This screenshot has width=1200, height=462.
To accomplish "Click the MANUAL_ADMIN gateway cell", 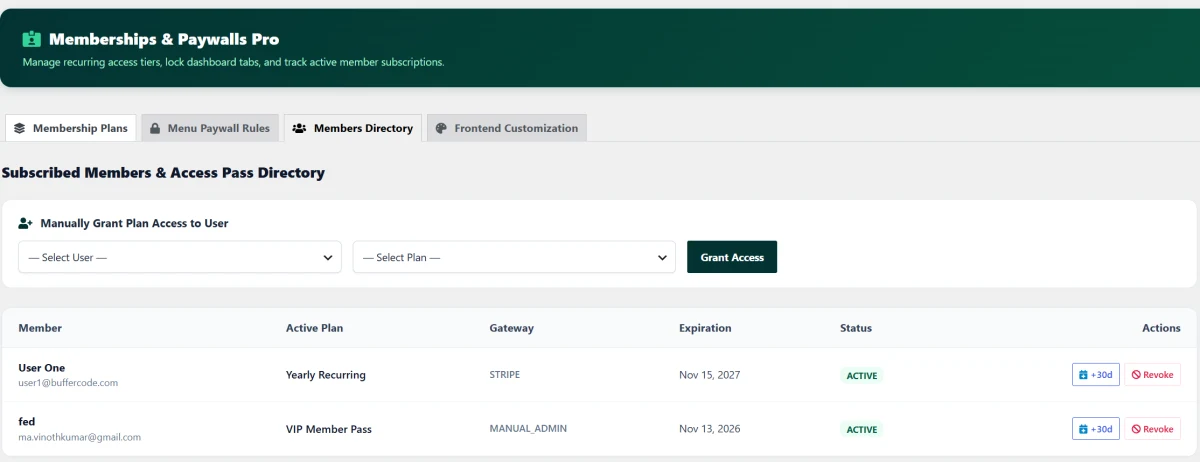I will click(x=528, y=429).
